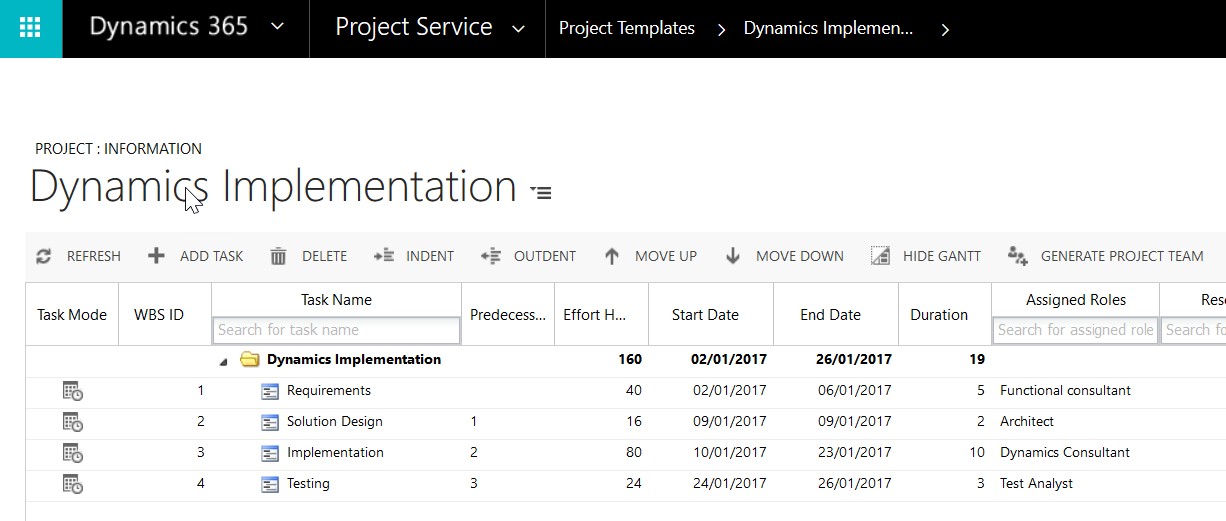Focus the Search for assigned role field
This screenshot has height=521, width=1226.
[x=1075, y=330]
